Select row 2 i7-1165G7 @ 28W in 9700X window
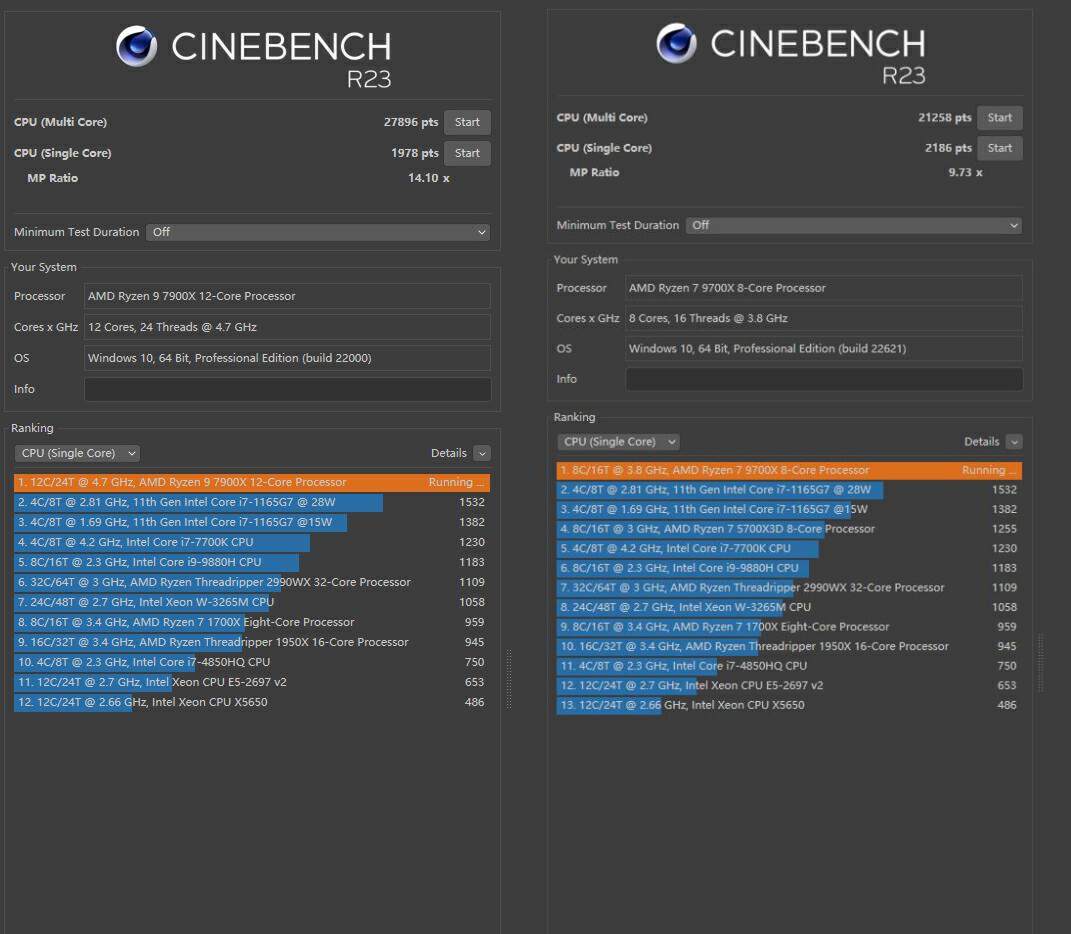This screenshot has height=934, width=1071. (x=790, y=490)
